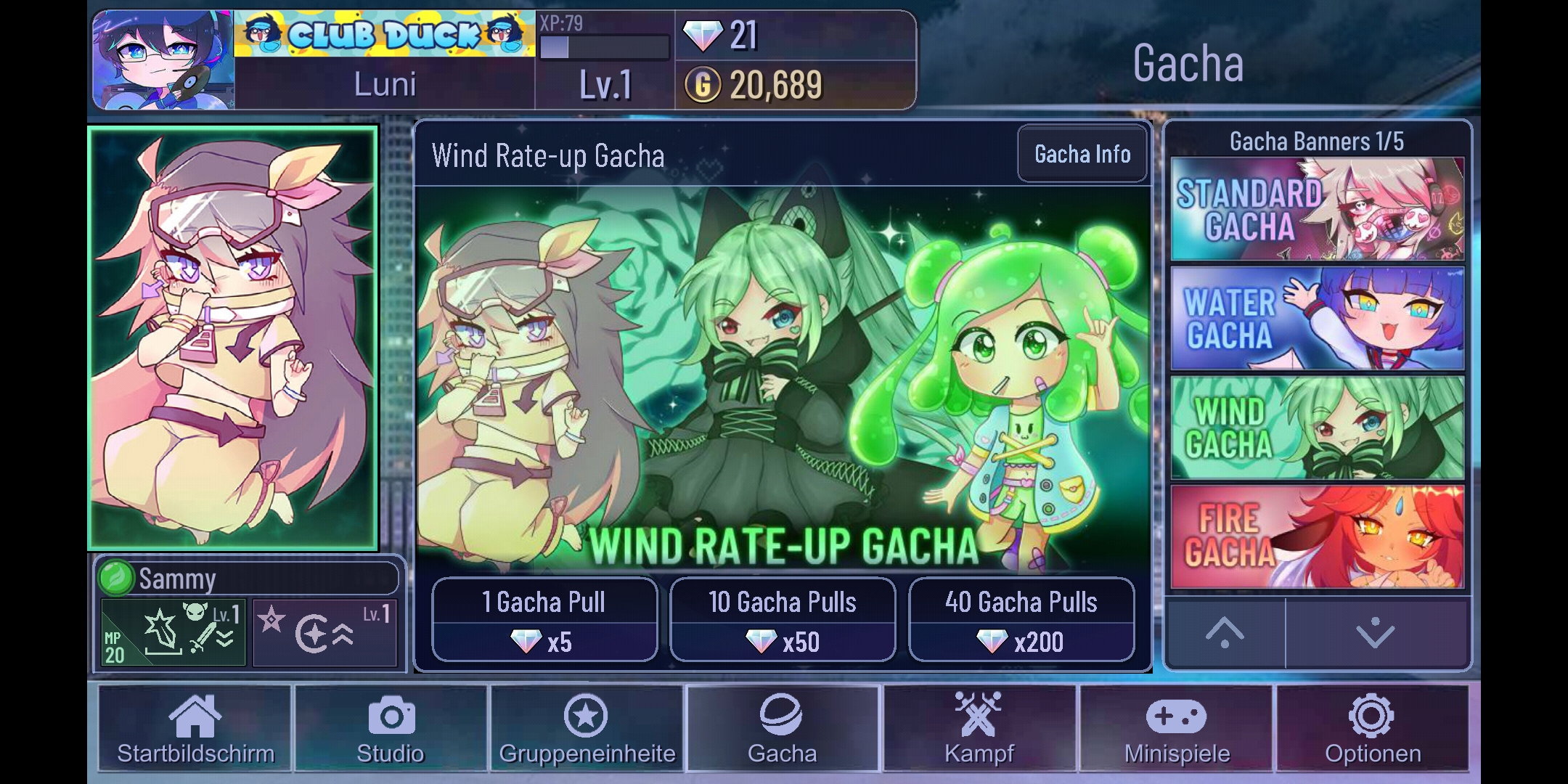Select the Standard Gacha banner

click(x=1318, y=209)
